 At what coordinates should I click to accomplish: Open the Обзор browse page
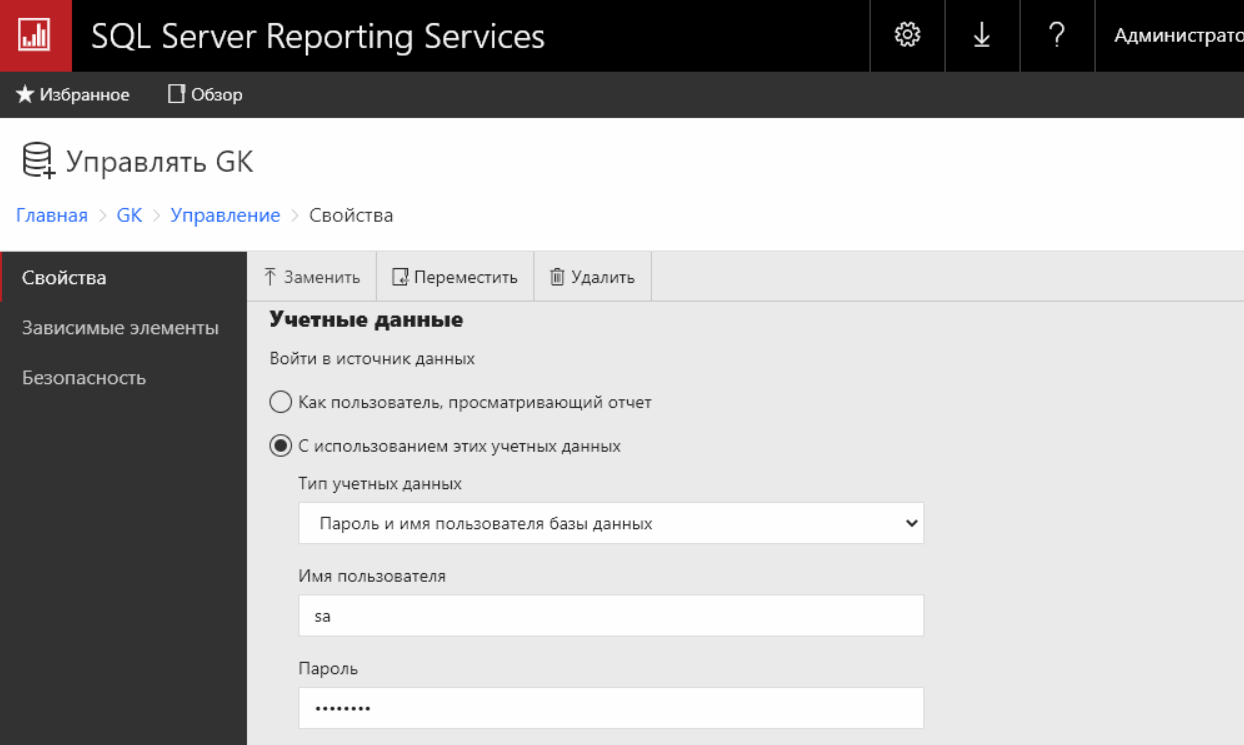coord(205,95)
